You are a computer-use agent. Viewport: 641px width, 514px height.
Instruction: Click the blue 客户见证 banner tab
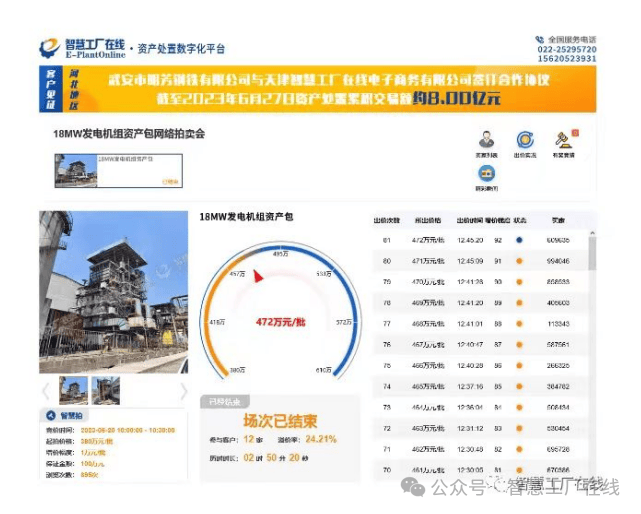point(51,89)
